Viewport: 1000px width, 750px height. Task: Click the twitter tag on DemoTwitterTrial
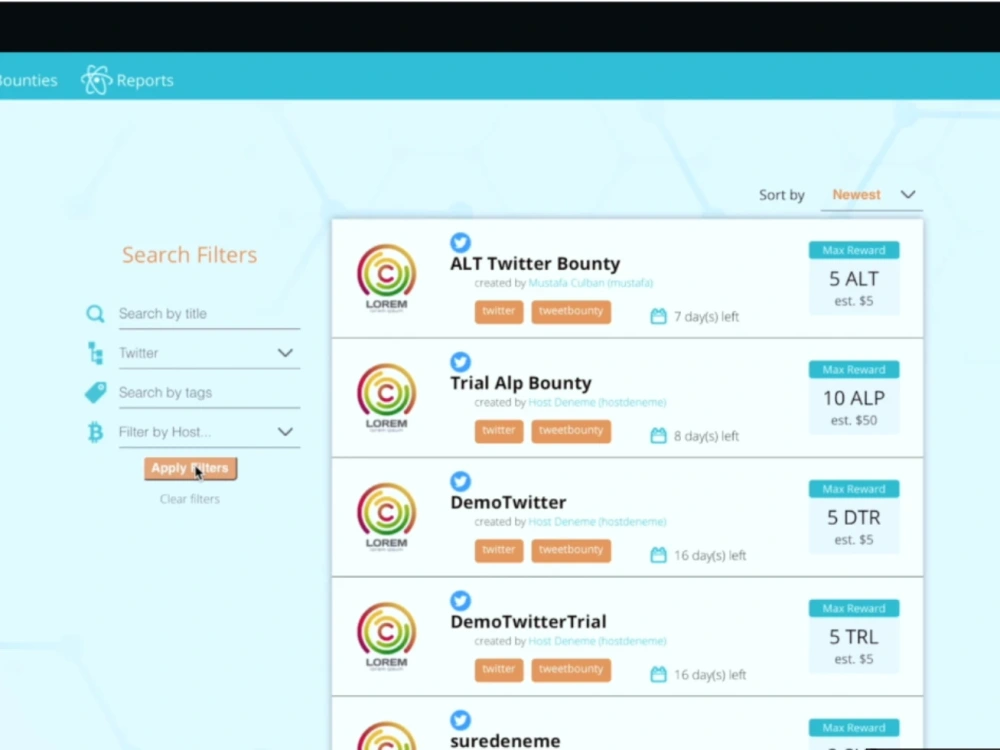coord(499,669)
